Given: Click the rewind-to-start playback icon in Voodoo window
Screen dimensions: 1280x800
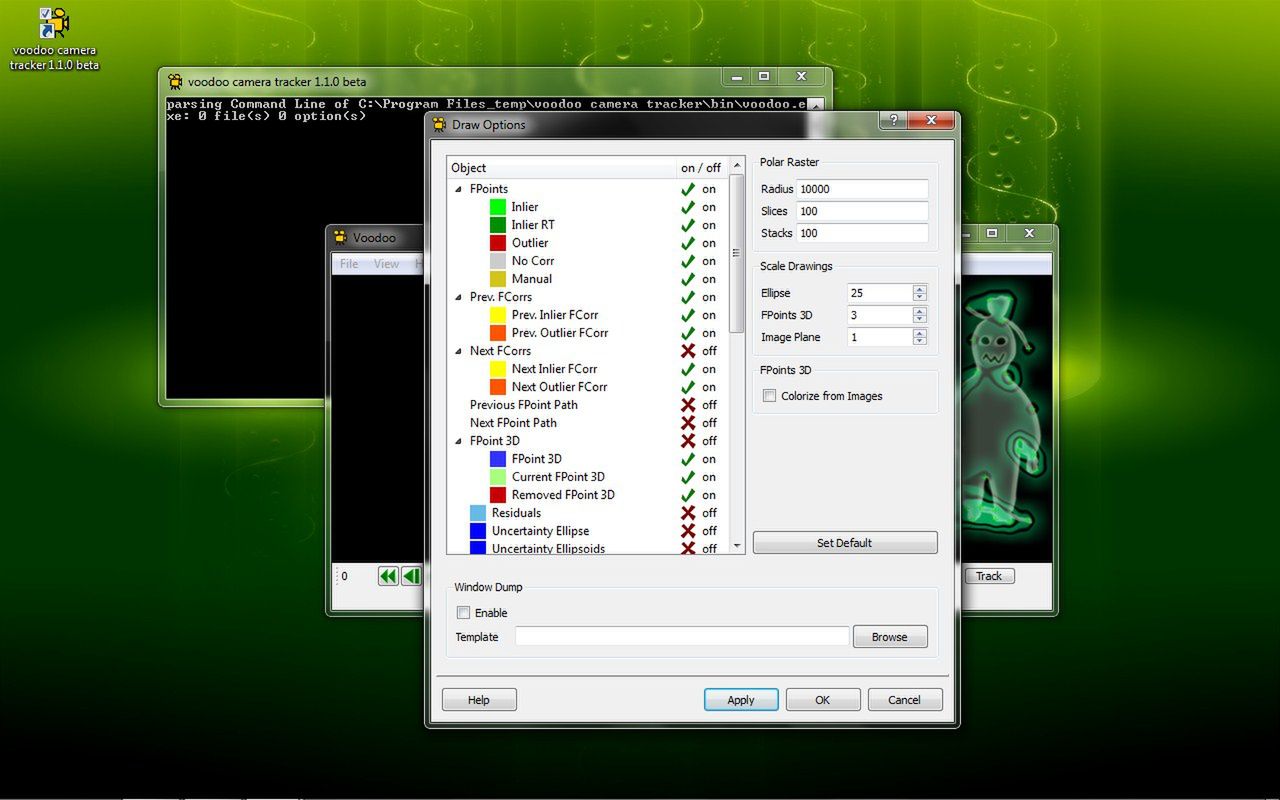Looking at the screenshot, I should (388, 575).
